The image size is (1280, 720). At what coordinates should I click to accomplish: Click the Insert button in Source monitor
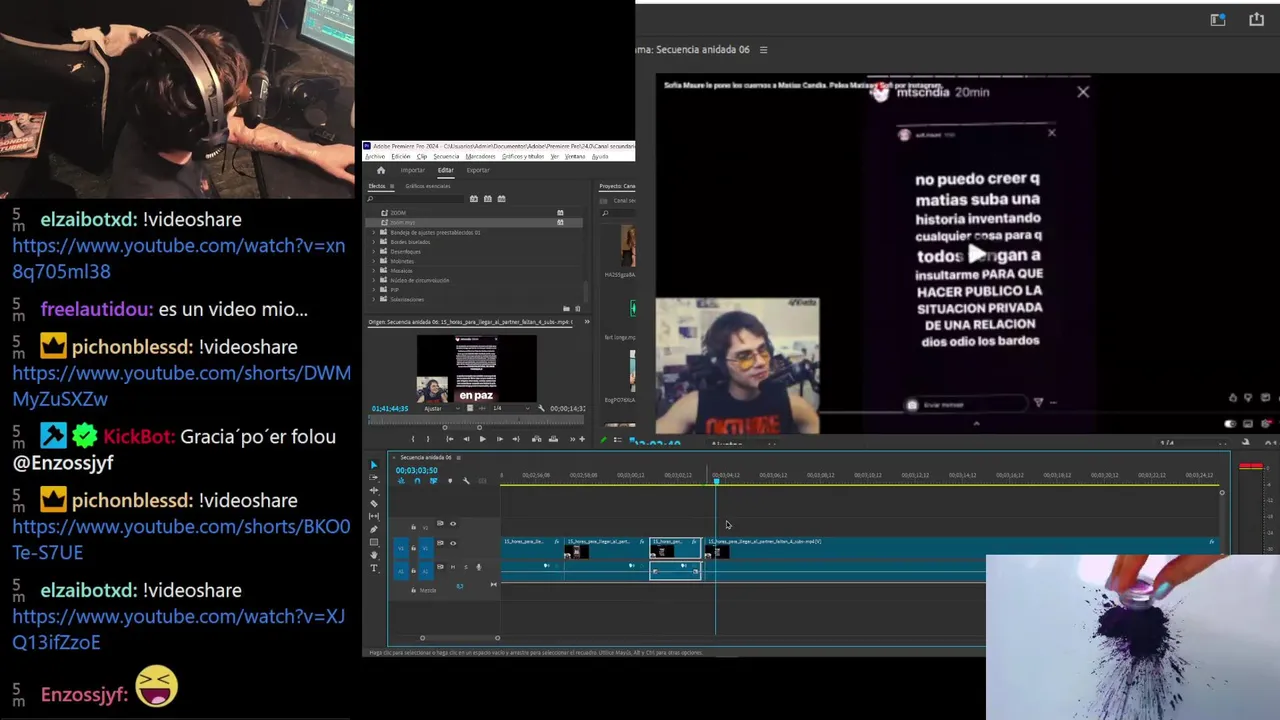point(536,439)
